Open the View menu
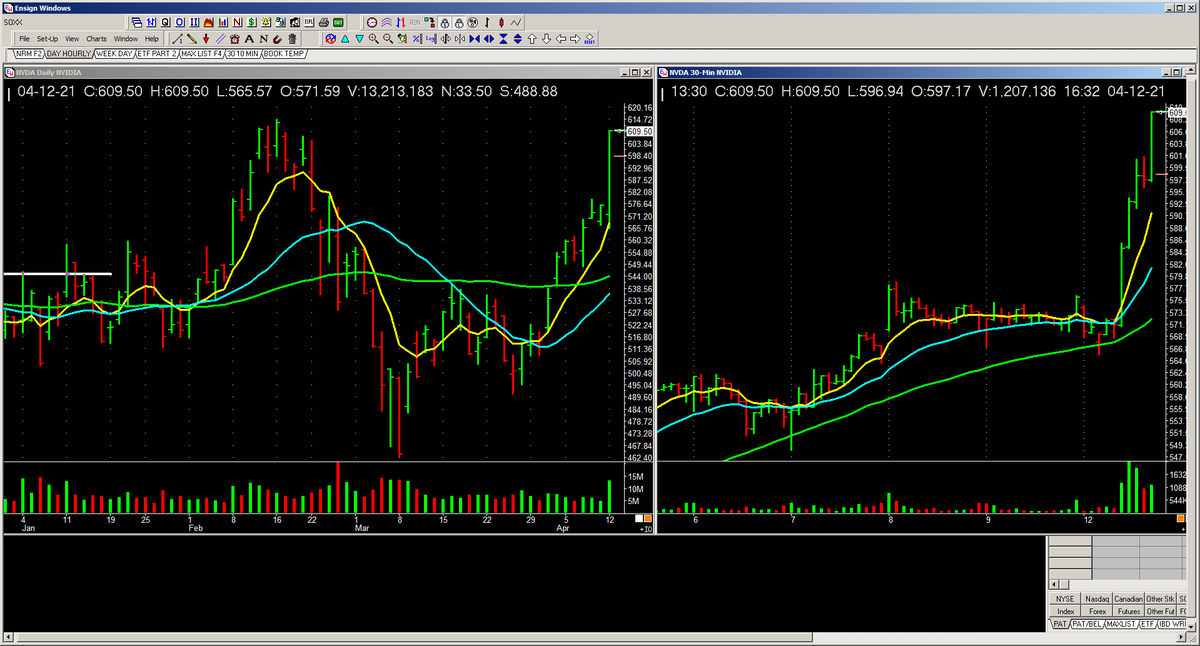Screen dimensions: 1200x646 point(72,39)
